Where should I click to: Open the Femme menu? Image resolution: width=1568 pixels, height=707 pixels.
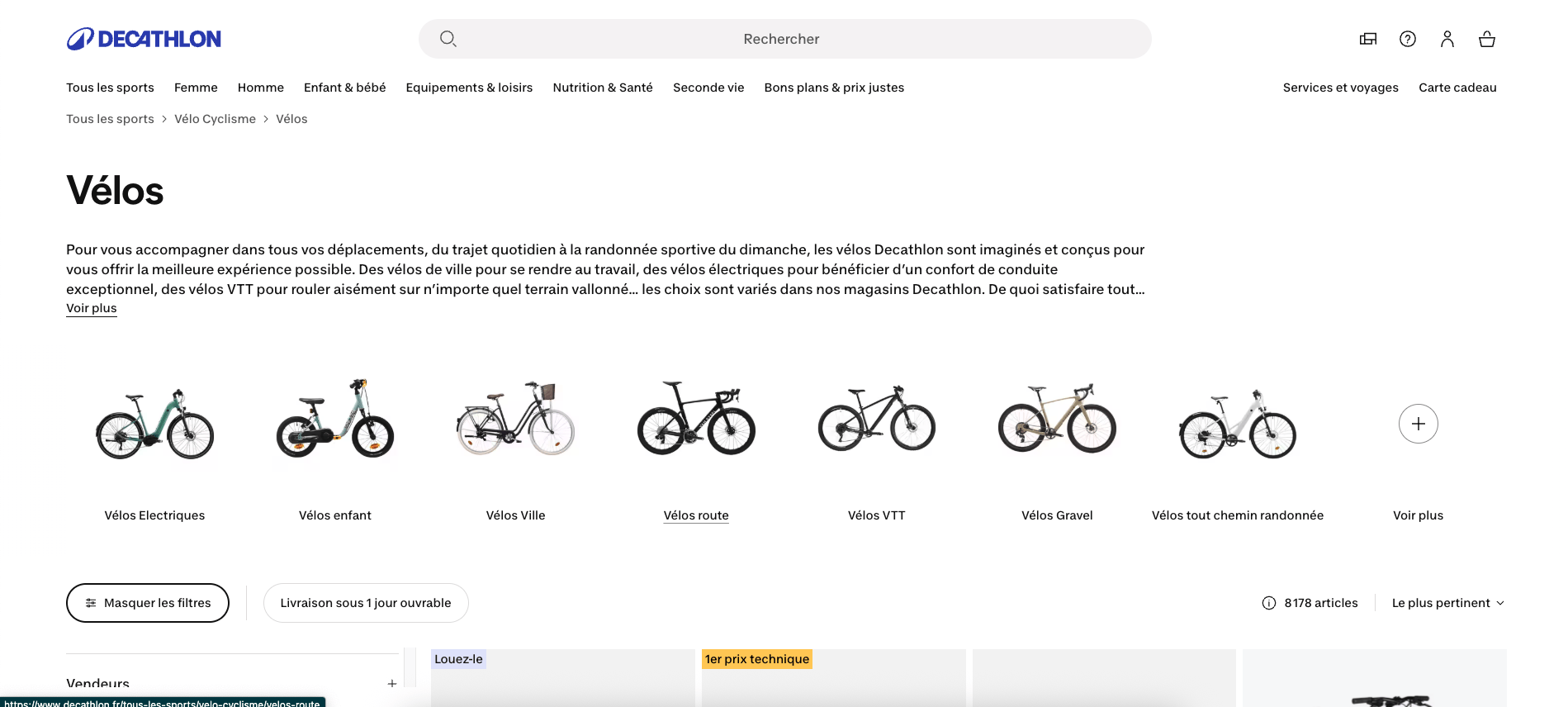[x=196, y=88]
